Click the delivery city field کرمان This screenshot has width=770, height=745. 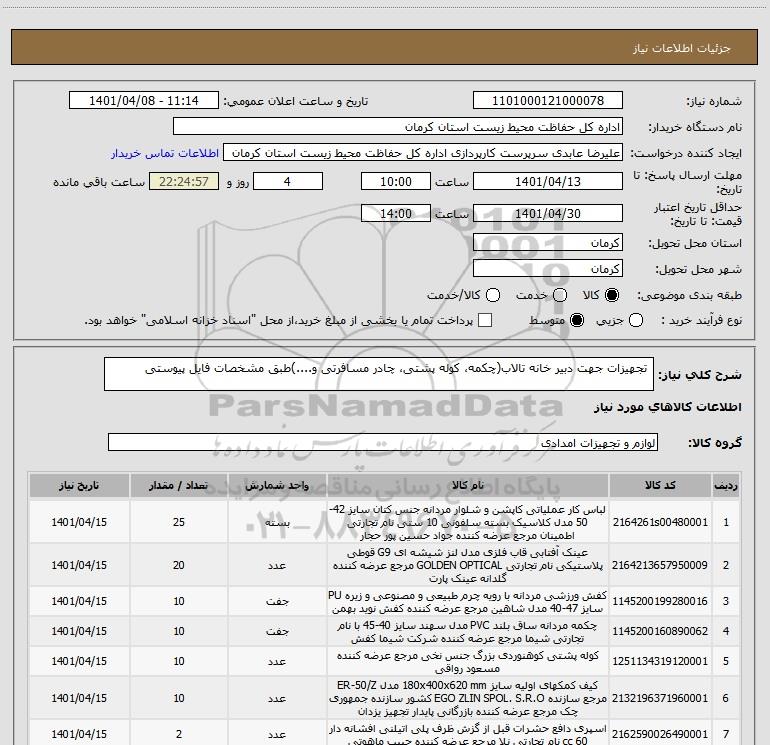[x=548, y=269]
